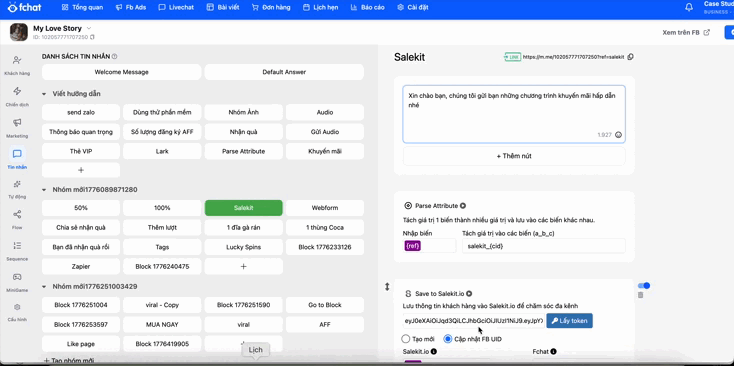Open the Default Answer block
734x366 pixels.
[x=284, y=72]
